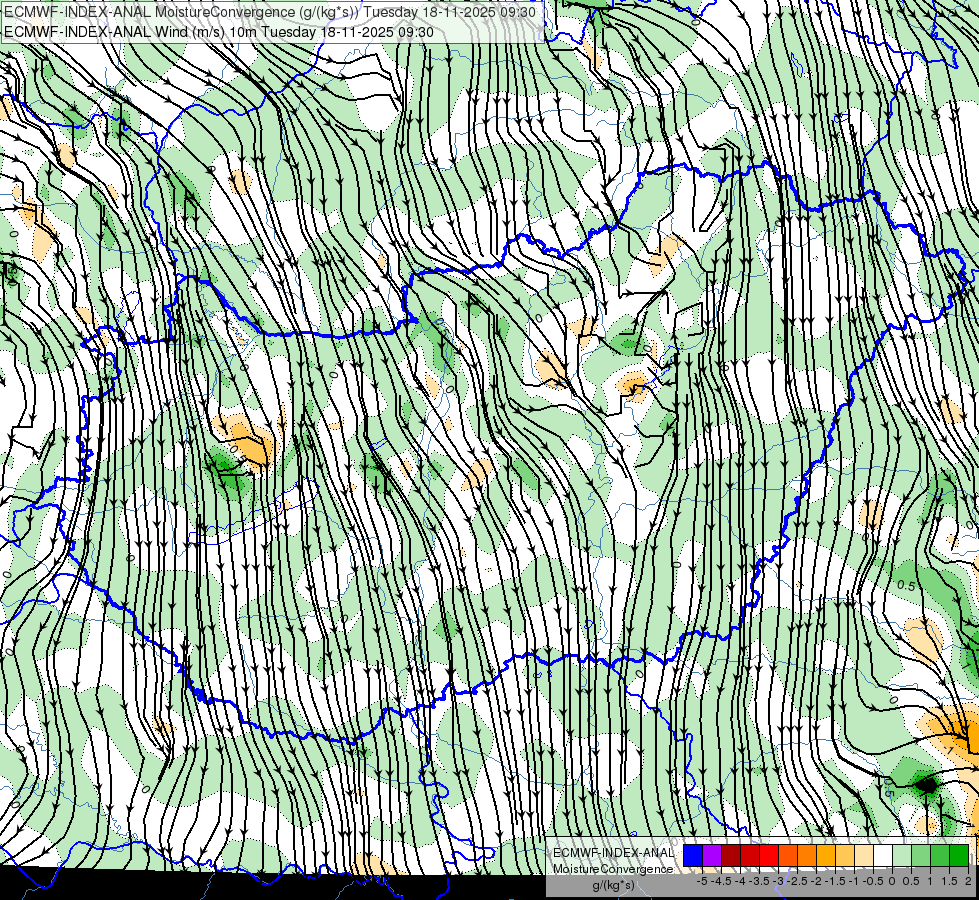This screenshot has height=900, width=979.
Task: Select the lightest green legend swatch
Action: coord(902,855)
